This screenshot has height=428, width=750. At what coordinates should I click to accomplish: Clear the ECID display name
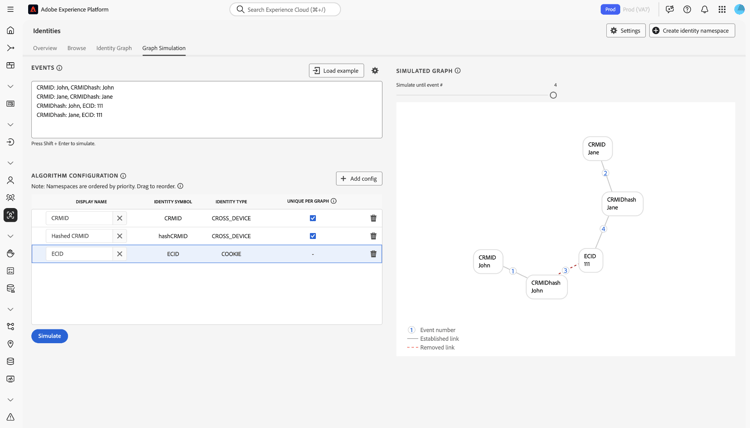click(120, 254)
